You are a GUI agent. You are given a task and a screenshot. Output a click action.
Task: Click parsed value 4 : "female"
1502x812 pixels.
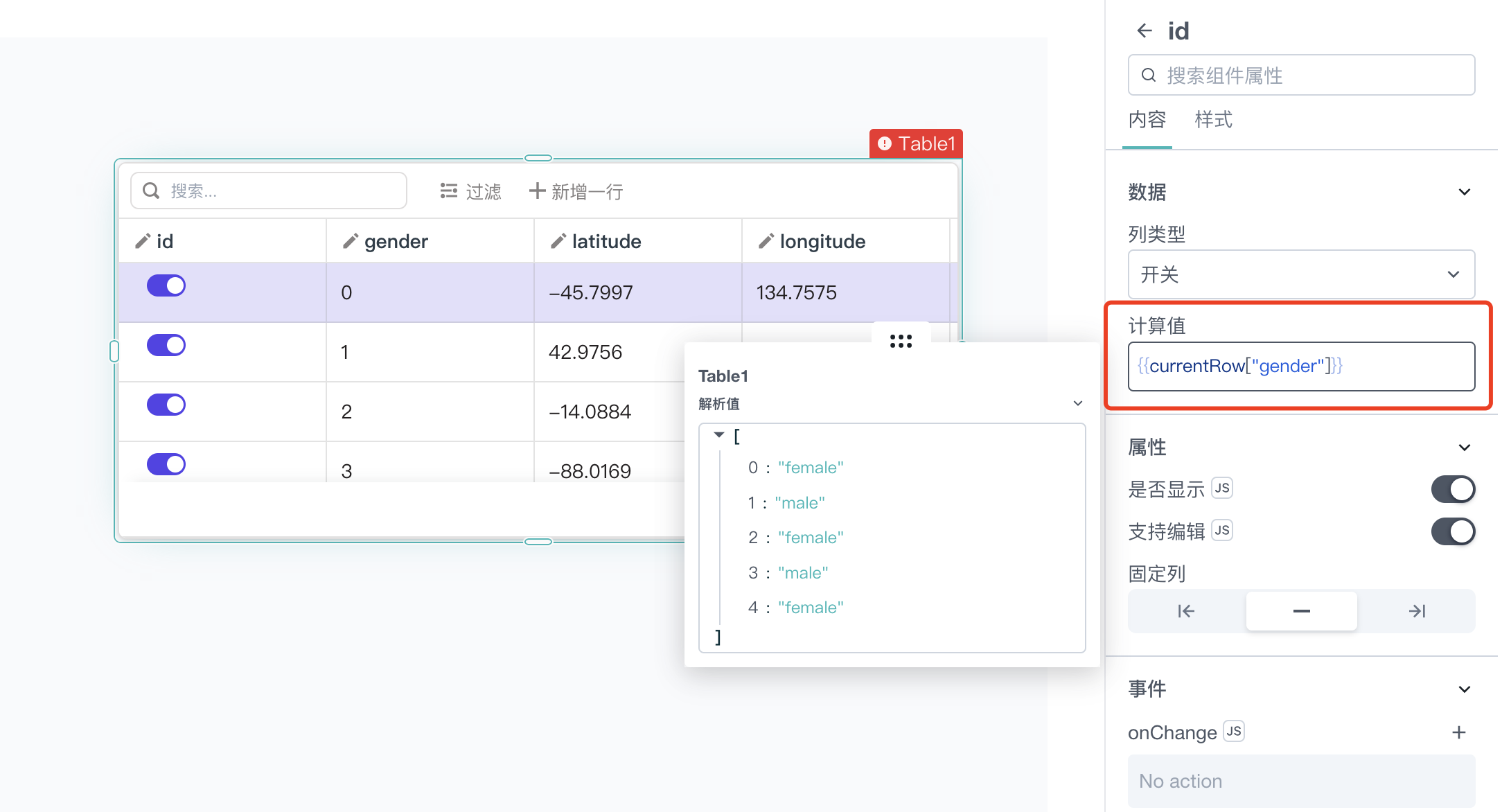pos(795,608)
